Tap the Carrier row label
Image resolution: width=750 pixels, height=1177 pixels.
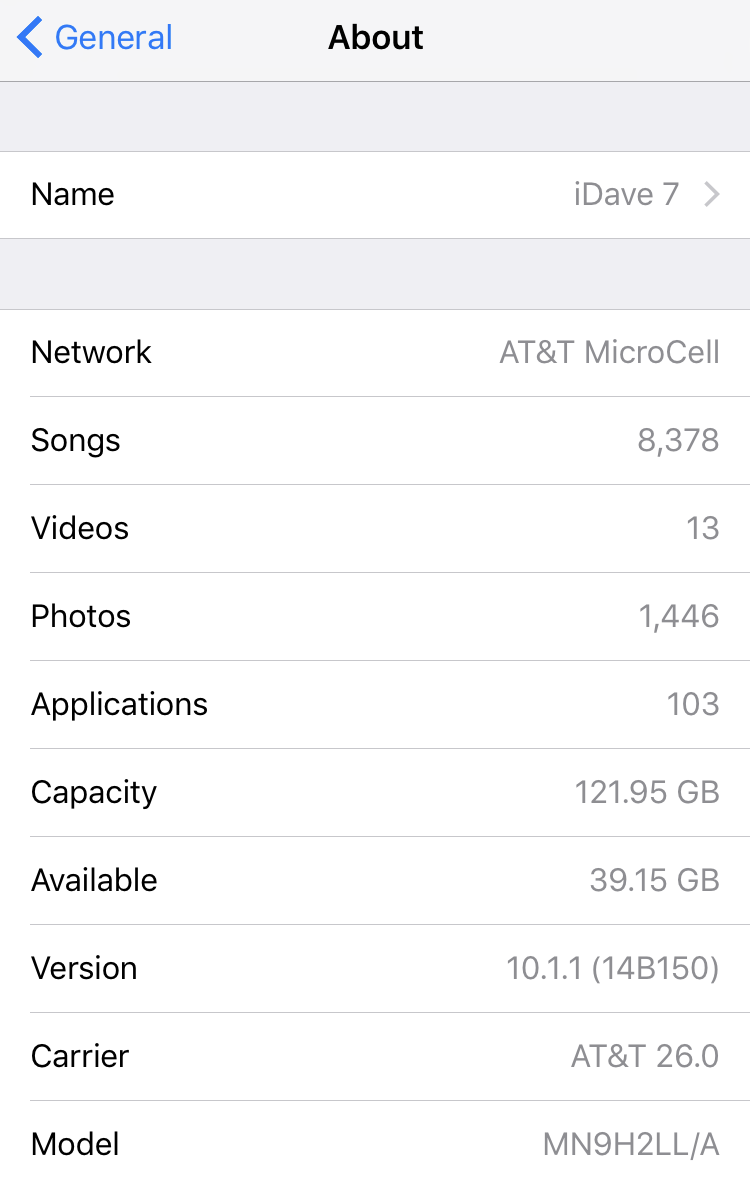click(80, 1056)
